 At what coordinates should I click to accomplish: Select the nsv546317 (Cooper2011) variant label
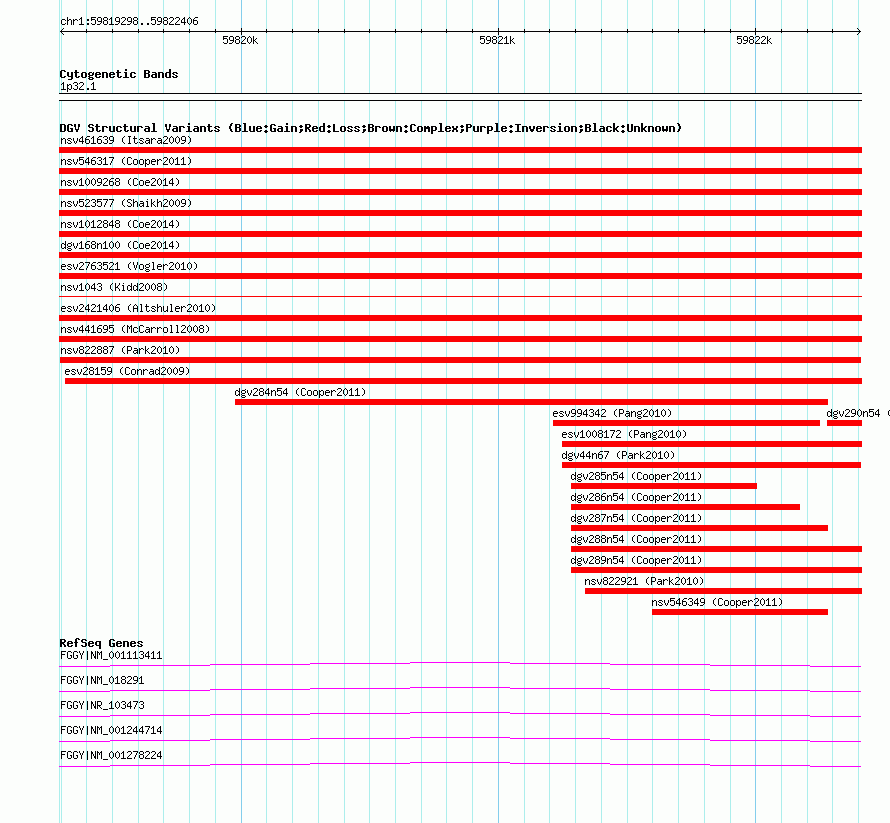[x=126, y=161]
